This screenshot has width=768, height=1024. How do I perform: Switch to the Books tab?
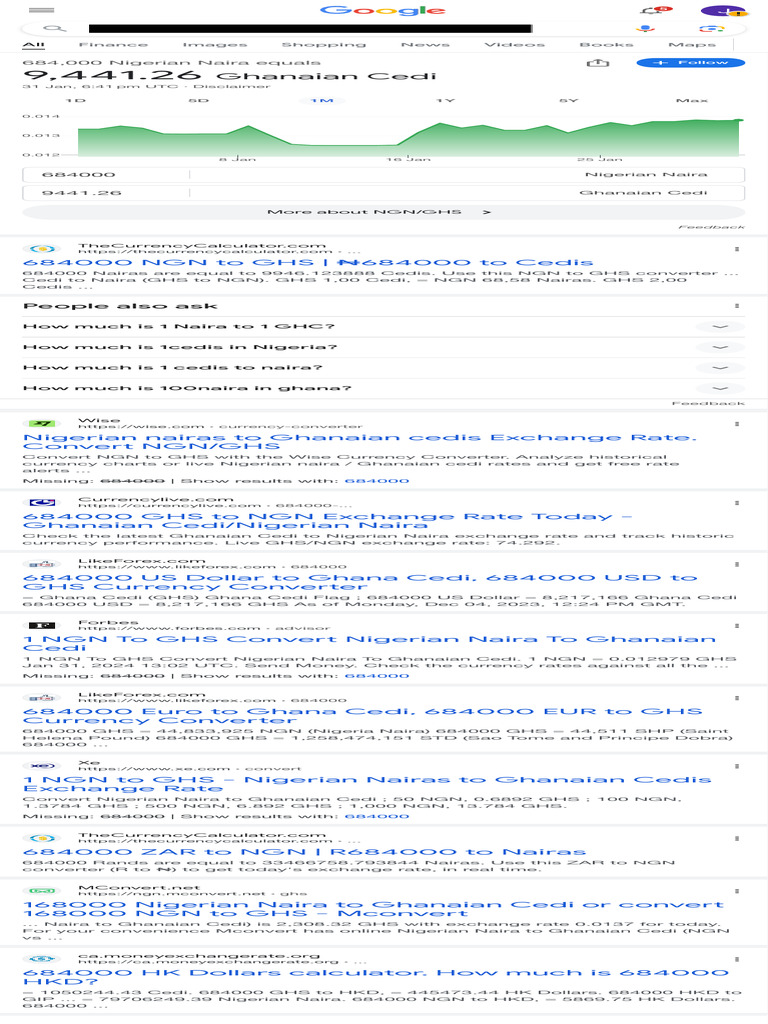tap(607, 44)
